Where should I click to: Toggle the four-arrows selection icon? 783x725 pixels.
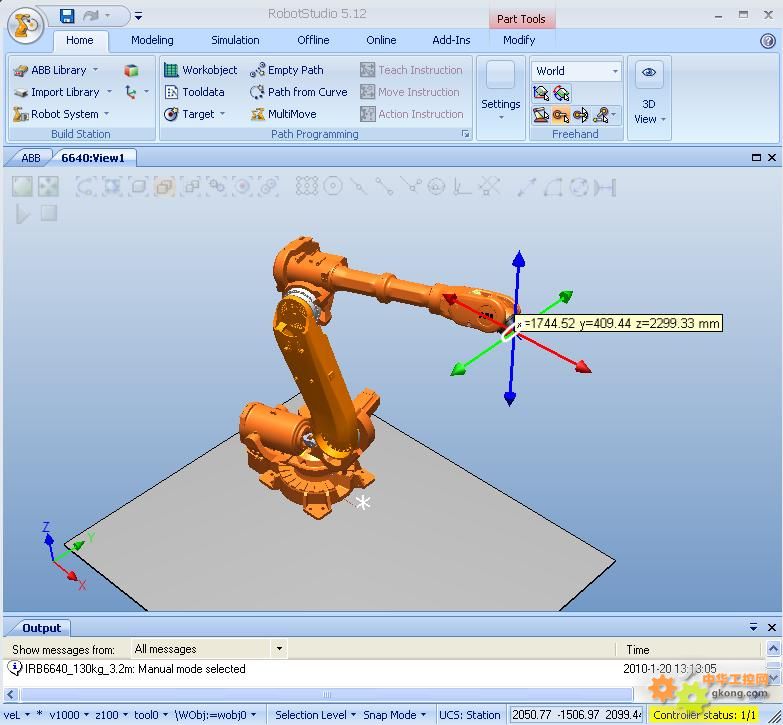pyautogui.click(x=48, y=187)
